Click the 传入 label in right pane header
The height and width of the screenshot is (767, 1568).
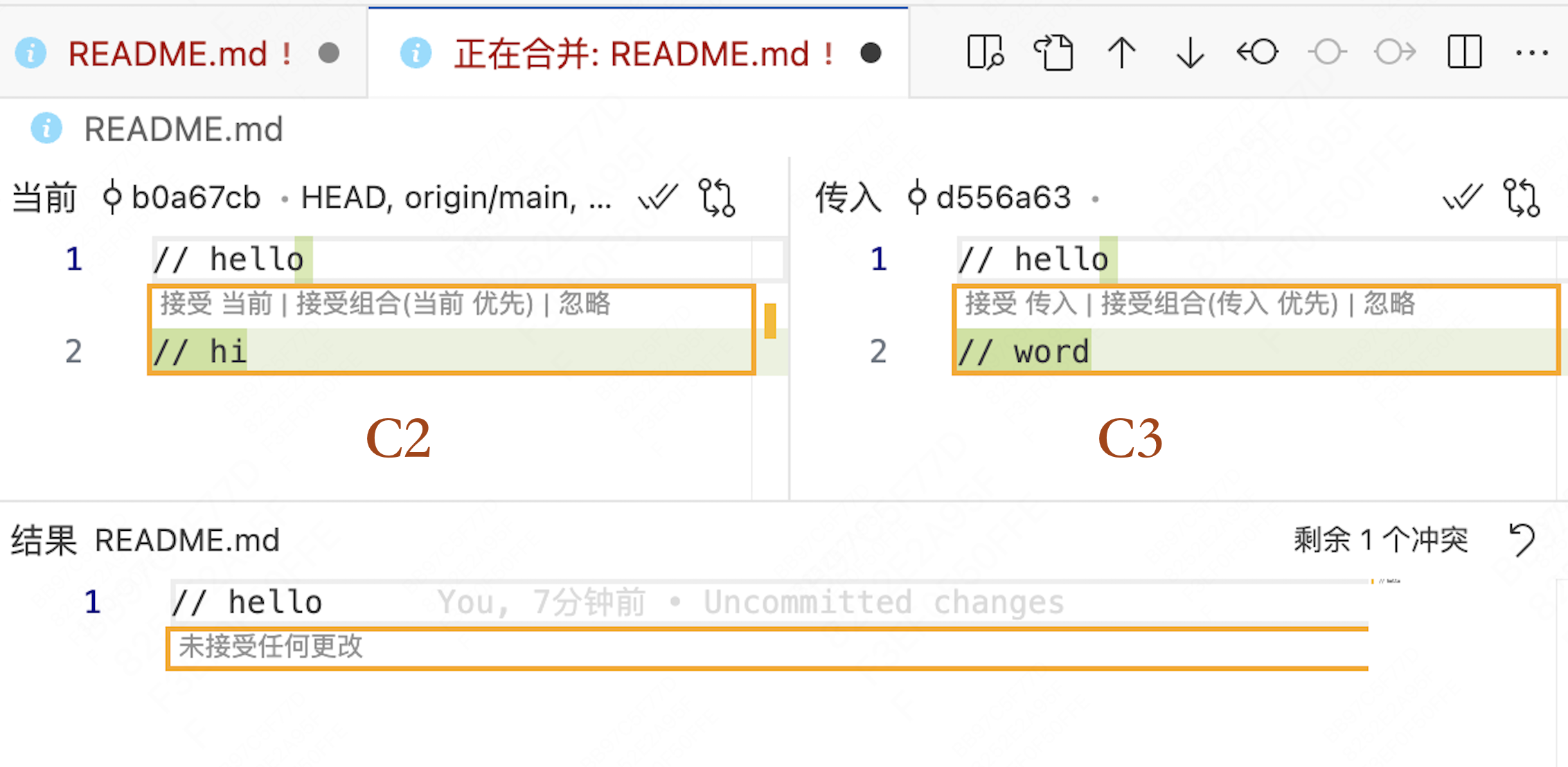(848, 198)
